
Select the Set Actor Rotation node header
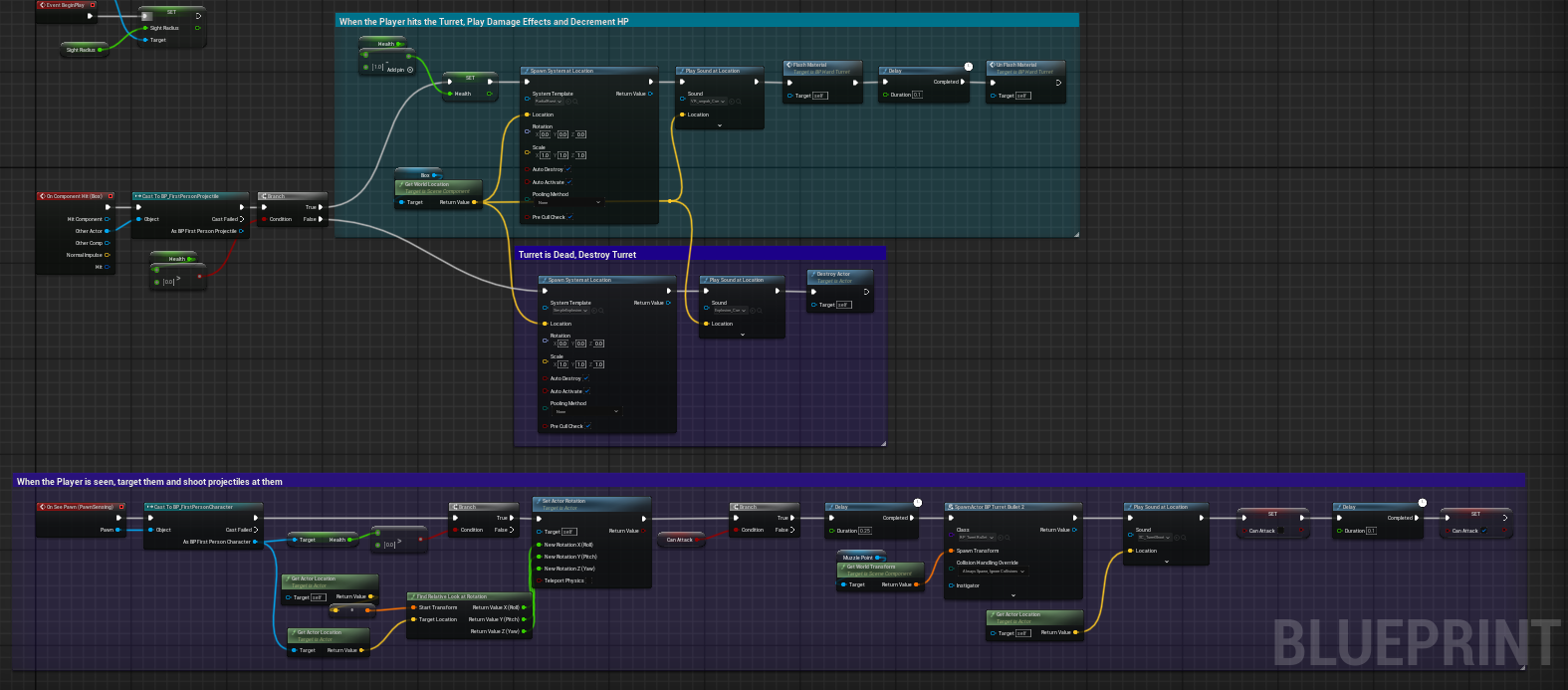[590, 504]
